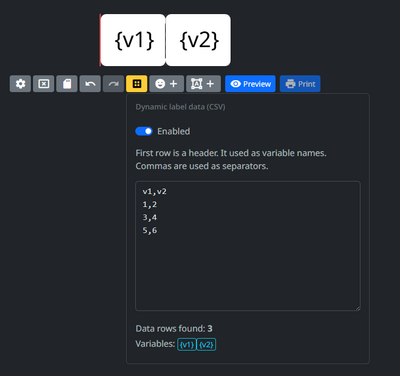Click the Preview button
The width and height of the screenshot is (400, 376).
(x=250, y=84)
